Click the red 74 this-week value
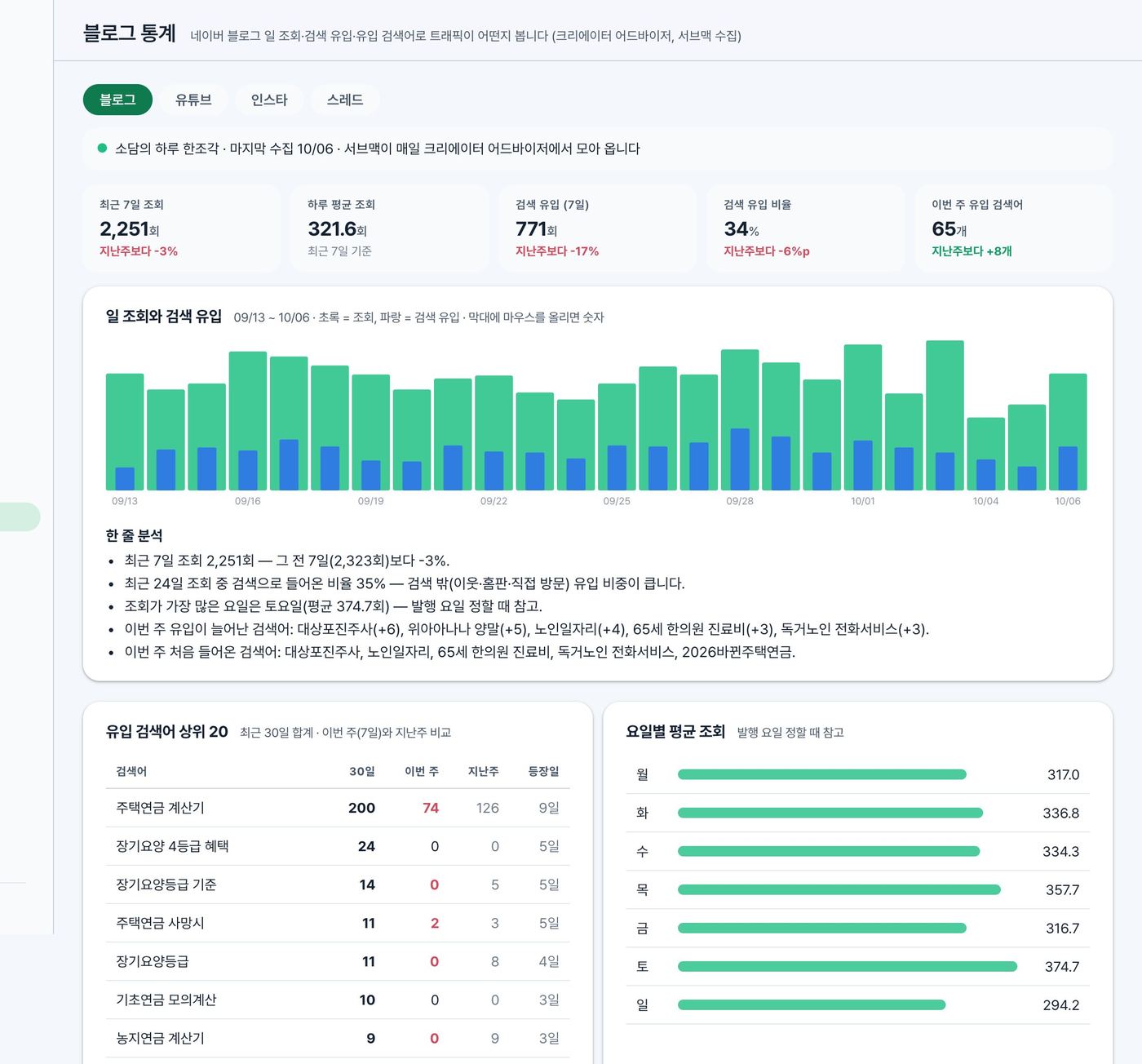 [431, 808]
